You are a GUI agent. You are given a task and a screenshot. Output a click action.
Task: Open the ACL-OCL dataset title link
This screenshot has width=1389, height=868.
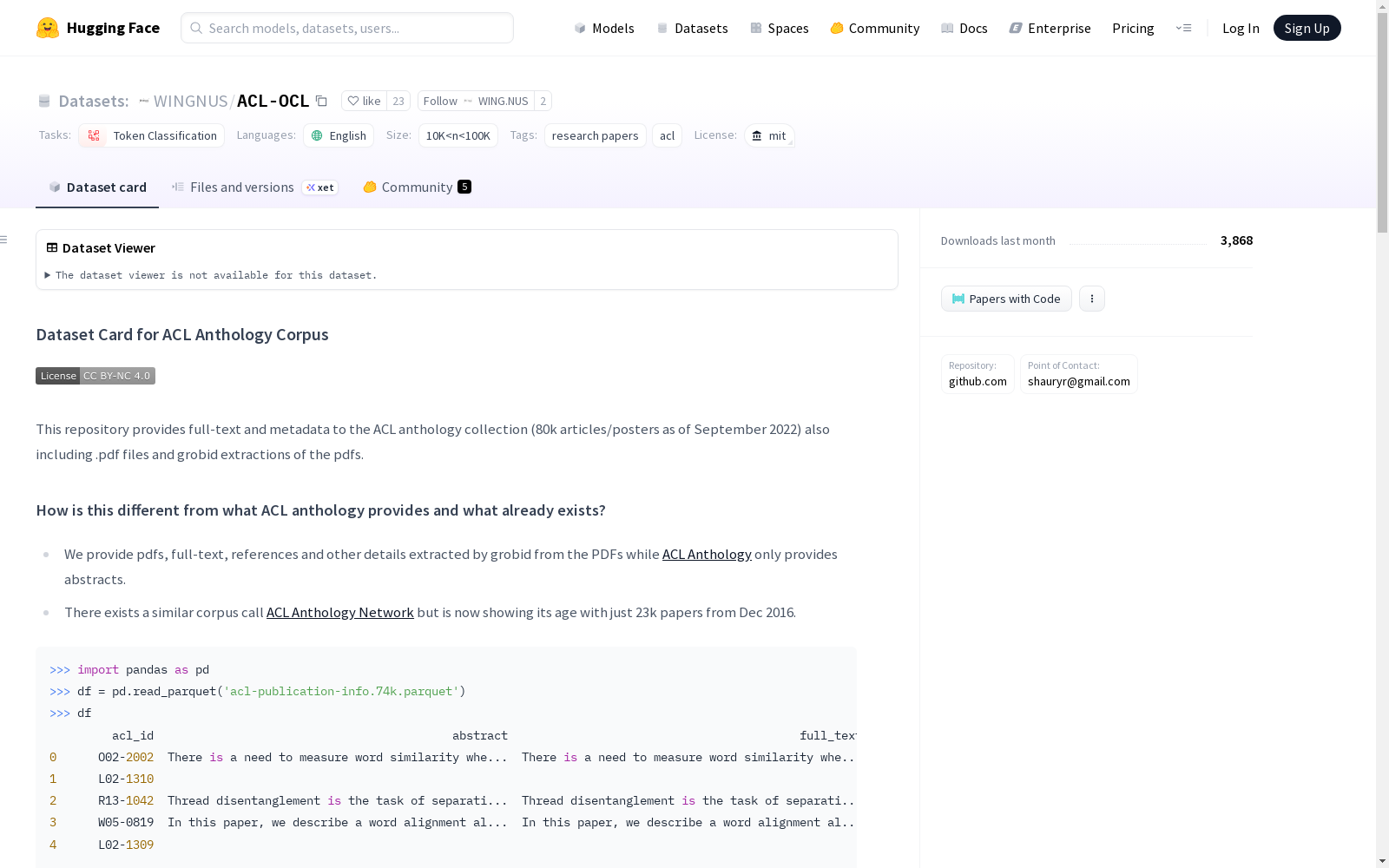pyautogui.click(x=273, y=101)
